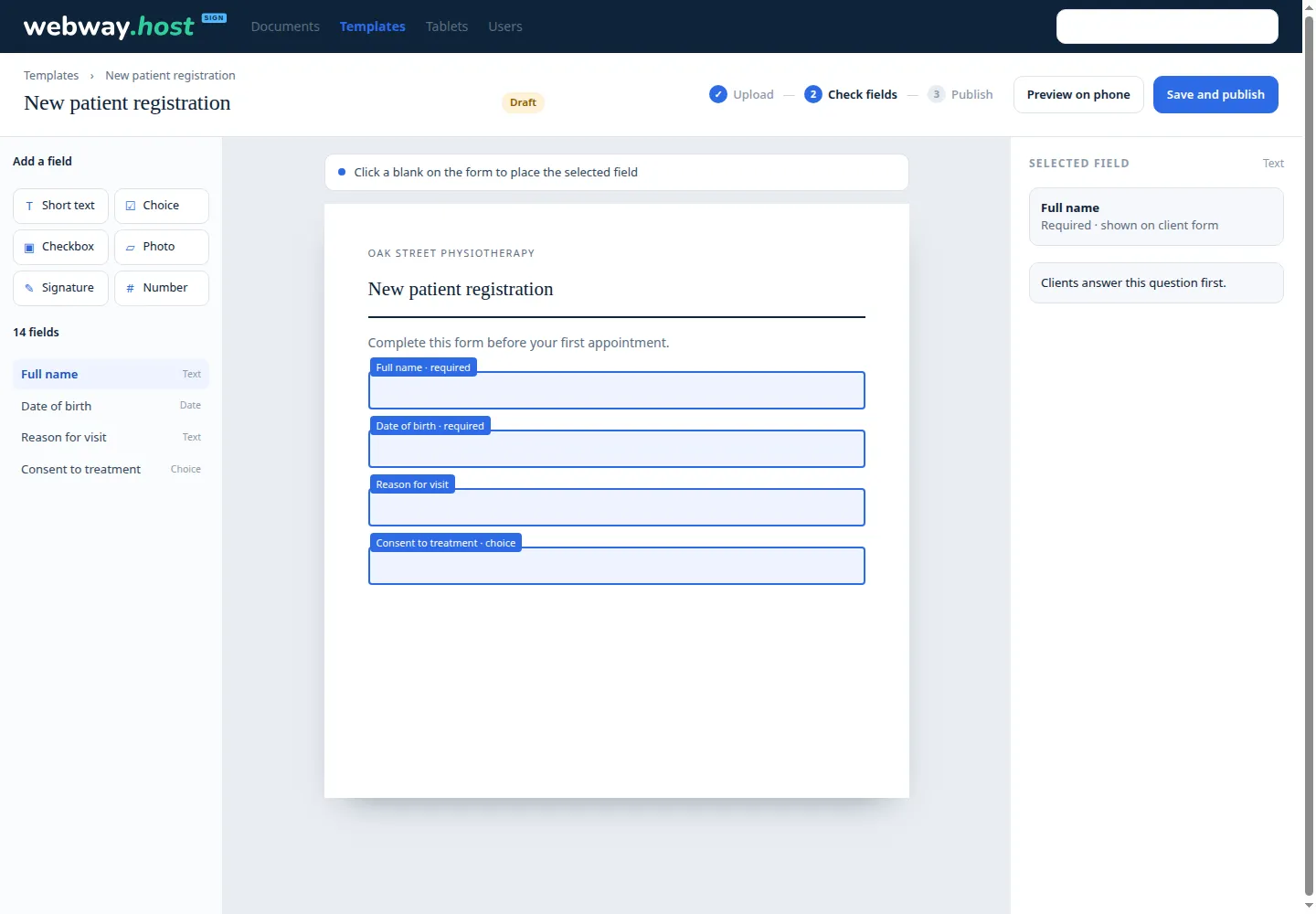Switch to the Templates tab
1316x914 pixels.
pos(373,27)
